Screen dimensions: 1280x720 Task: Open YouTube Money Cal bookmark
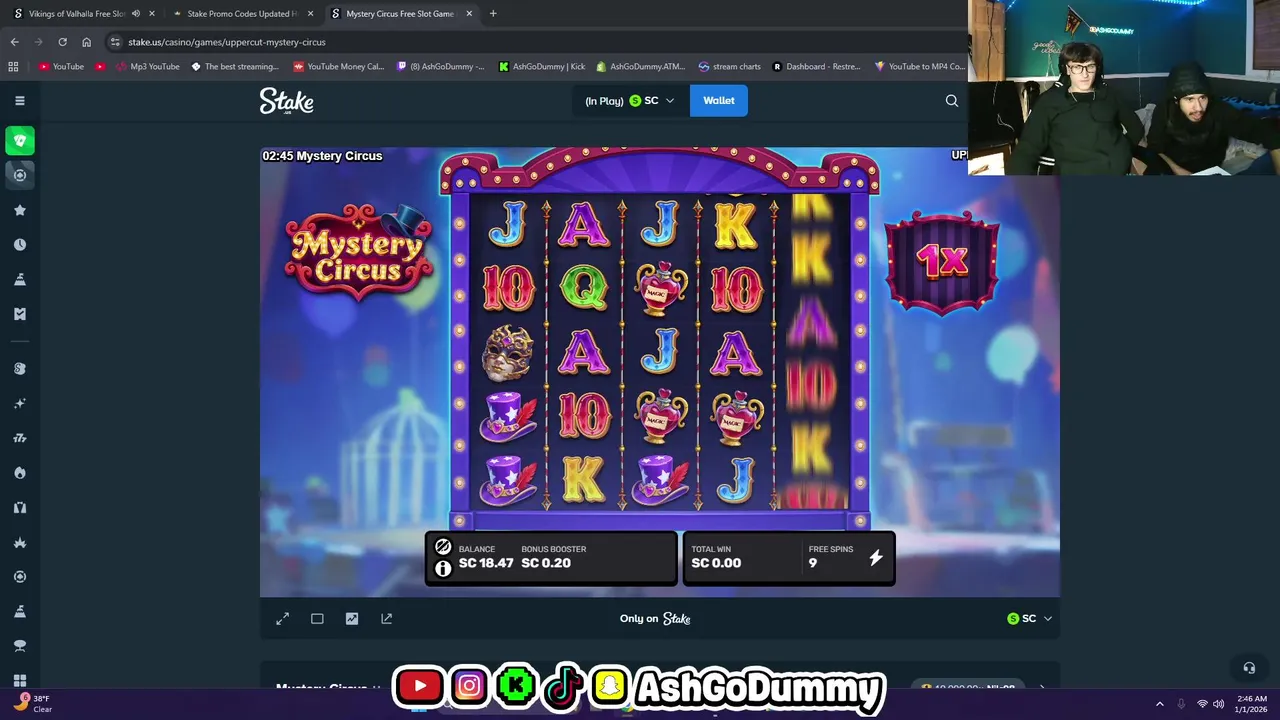(339, 66)
